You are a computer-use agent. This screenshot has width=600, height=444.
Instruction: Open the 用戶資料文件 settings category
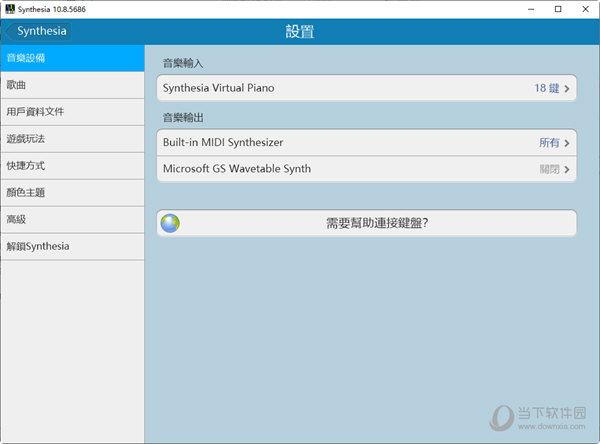pyautogui.click(x=72, y=112)
